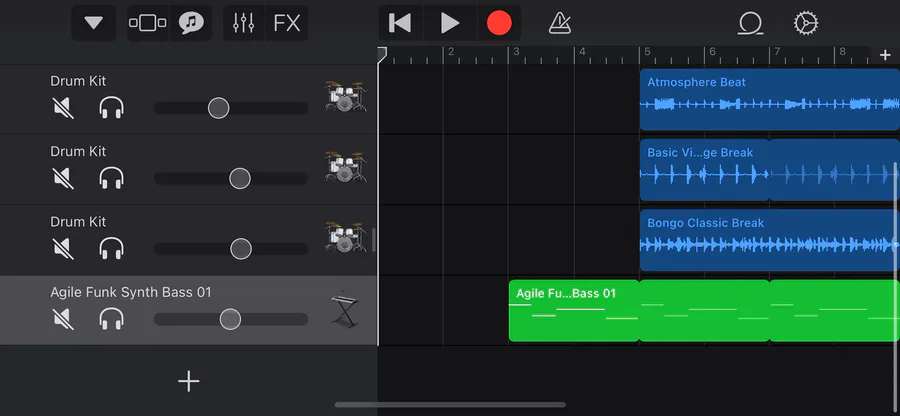Go to beginning with the rewind button
This screenshot has width=900, height=416.
pyautogui.click(x=401, y=24)
